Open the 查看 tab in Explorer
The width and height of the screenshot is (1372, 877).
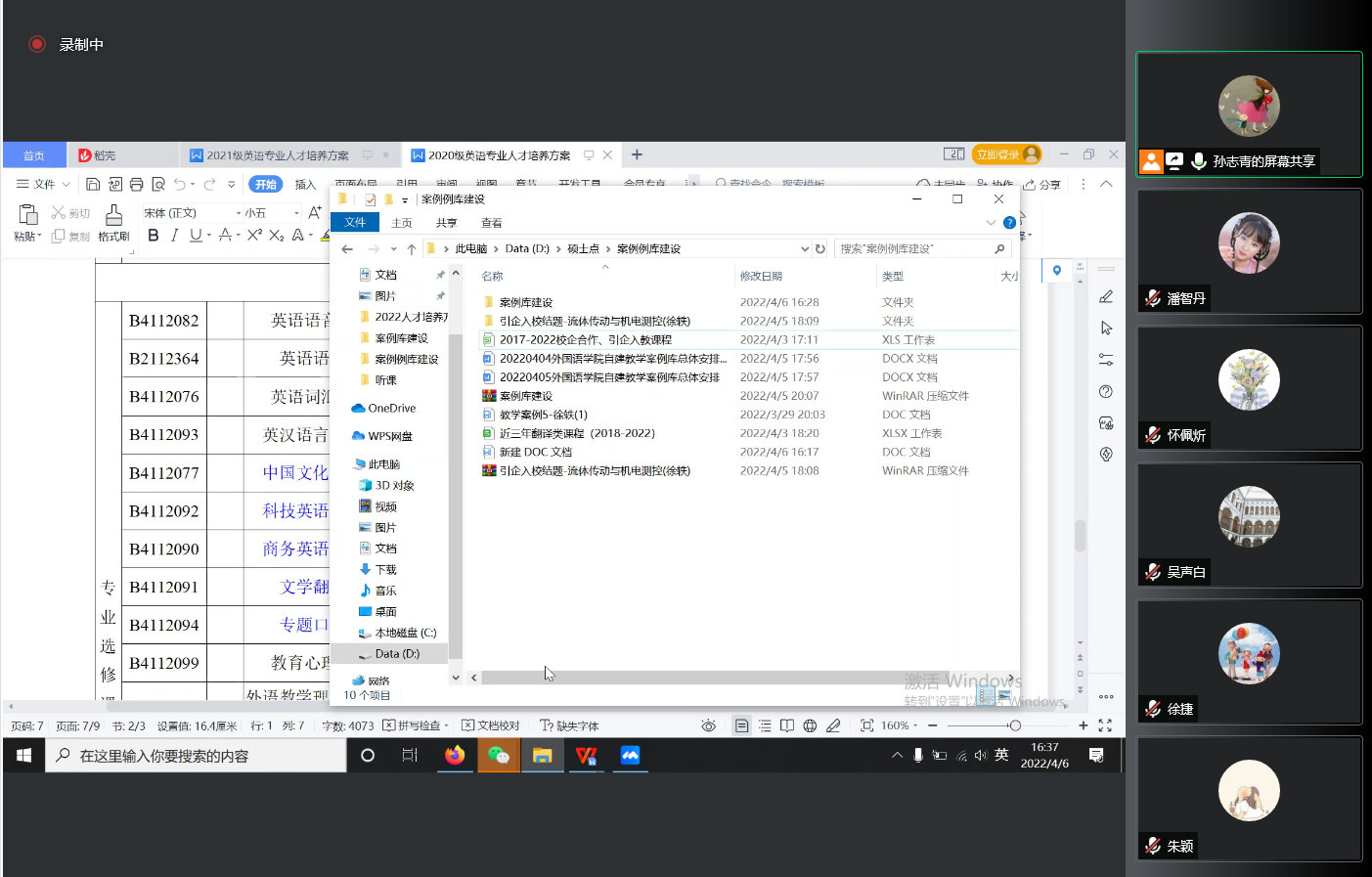click(x=491, y=223)
